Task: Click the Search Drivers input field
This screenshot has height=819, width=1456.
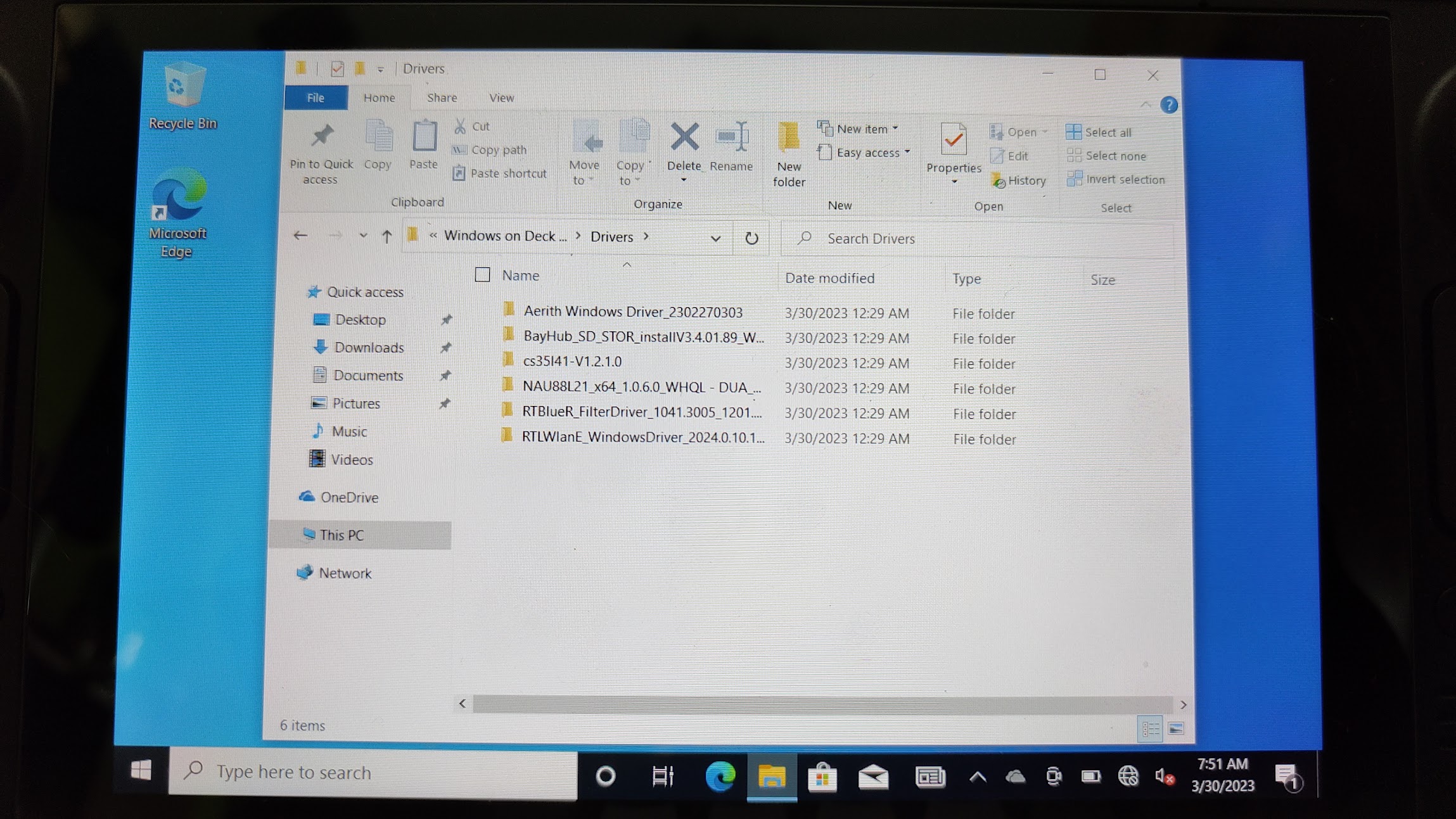Action: click(x=985, y=238)
